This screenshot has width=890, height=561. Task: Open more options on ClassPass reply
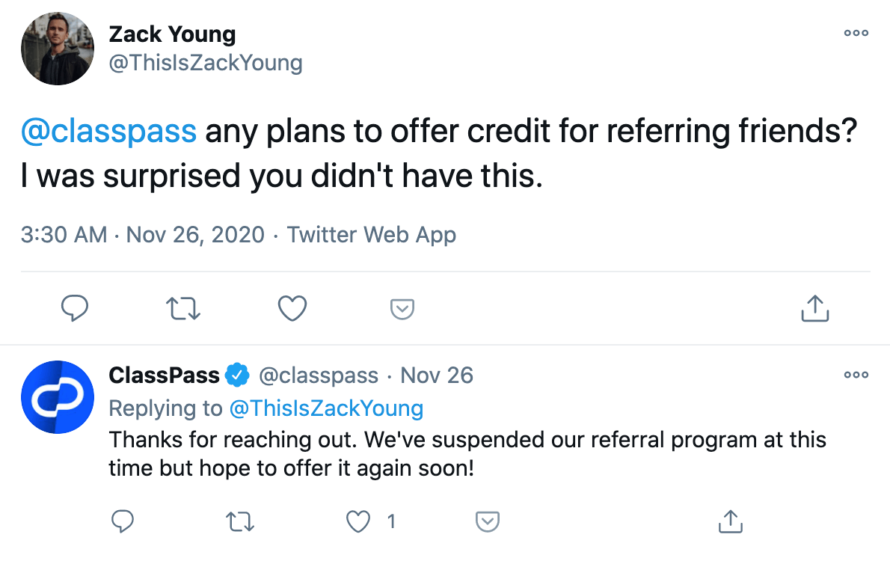coord(856,375)
